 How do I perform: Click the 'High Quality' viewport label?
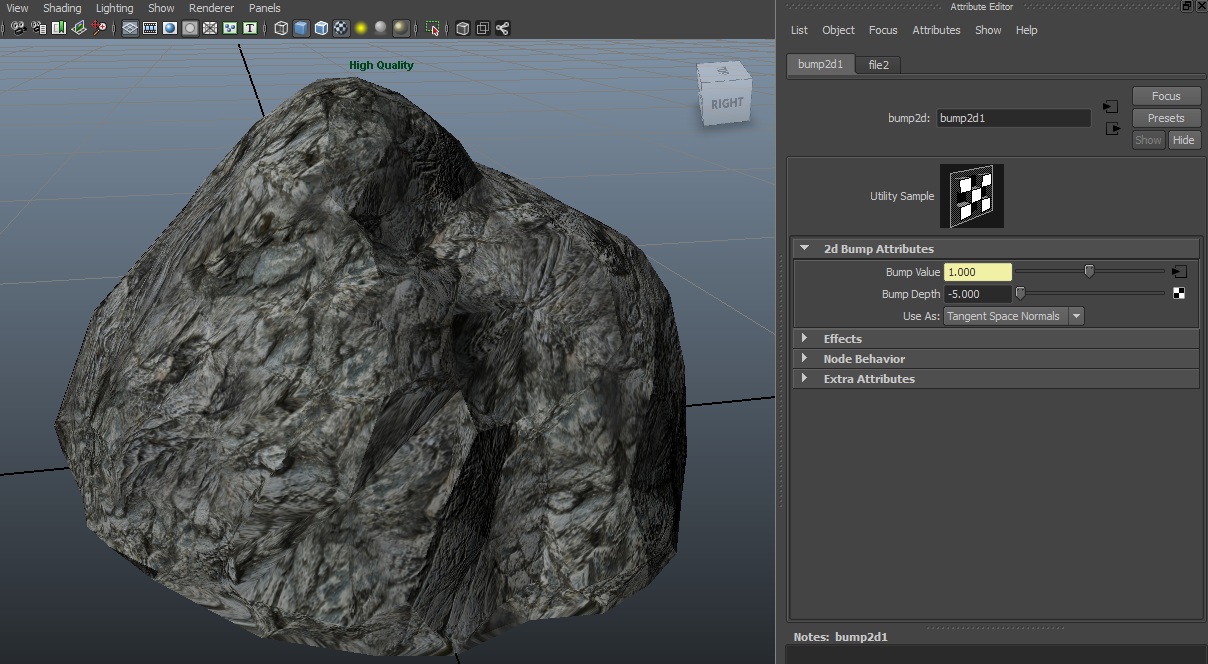(381, 65)
